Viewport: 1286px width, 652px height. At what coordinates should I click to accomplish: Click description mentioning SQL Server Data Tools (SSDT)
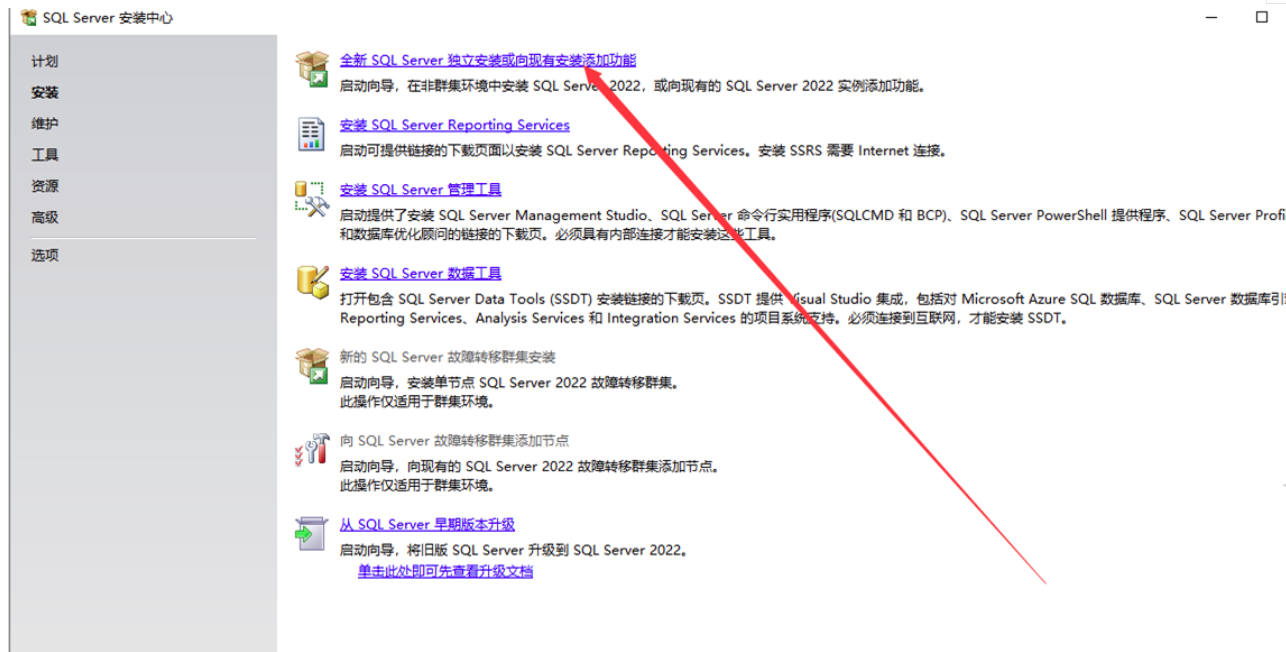(813, 308)
